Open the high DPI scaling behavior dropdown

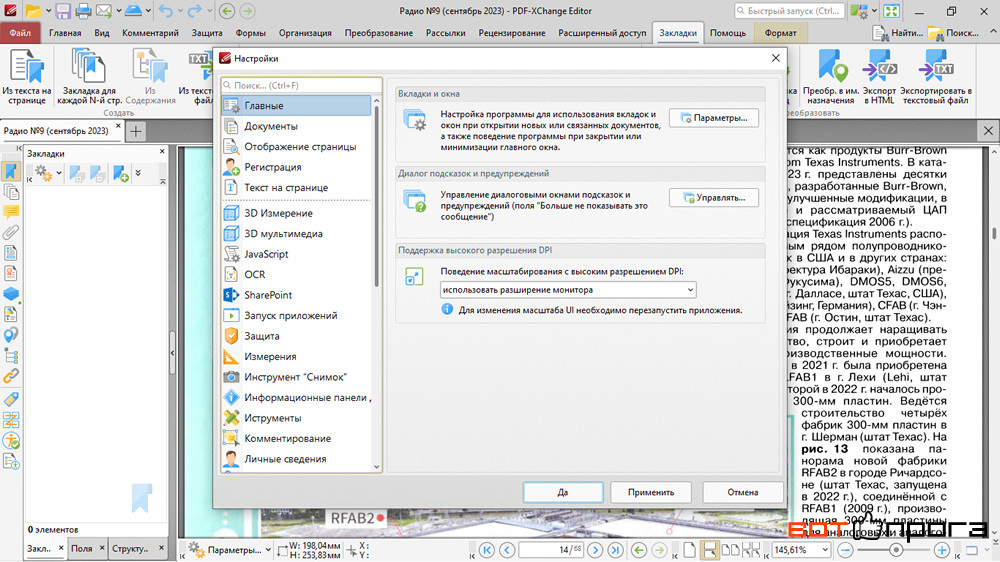click(x=568, y=290)
